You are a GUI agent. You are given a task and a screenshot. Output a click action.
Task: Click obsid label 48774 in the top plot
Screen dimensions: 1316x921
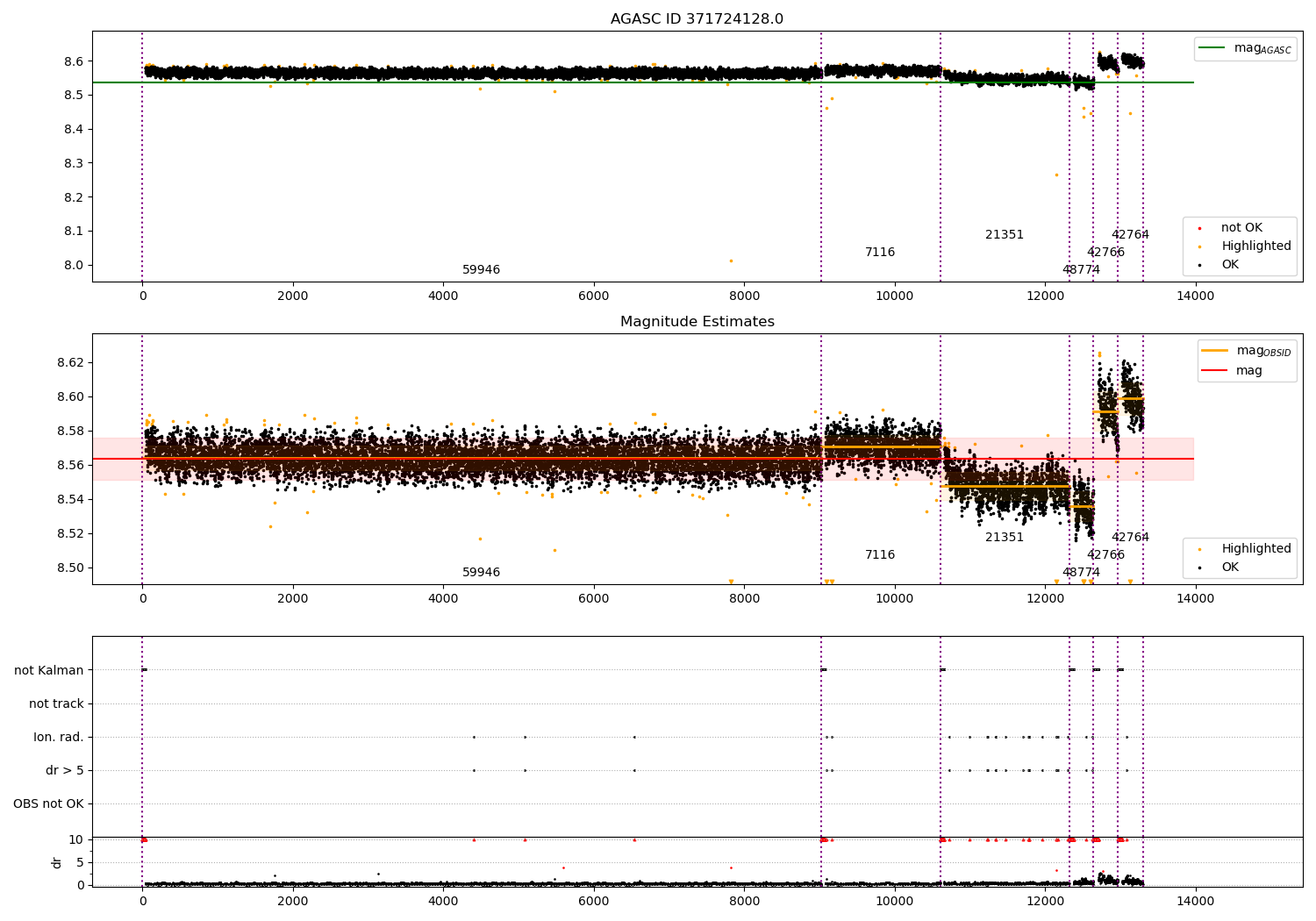tap(1081, 270)
